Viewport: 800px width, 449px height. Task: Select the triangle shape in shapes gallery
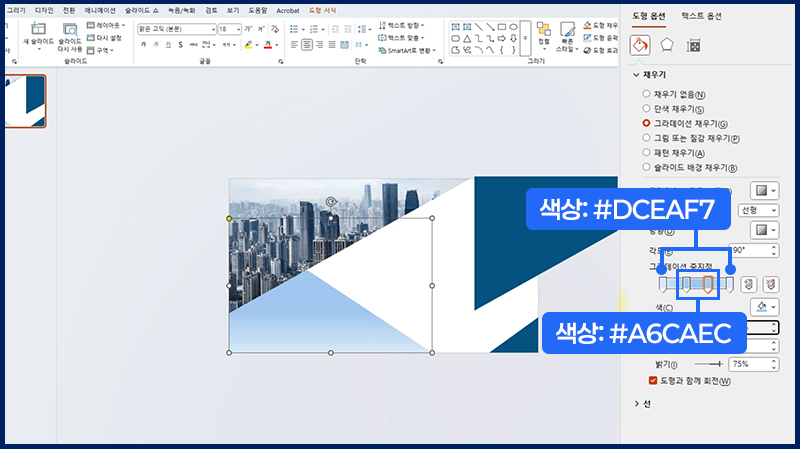[x=467, y=39]
